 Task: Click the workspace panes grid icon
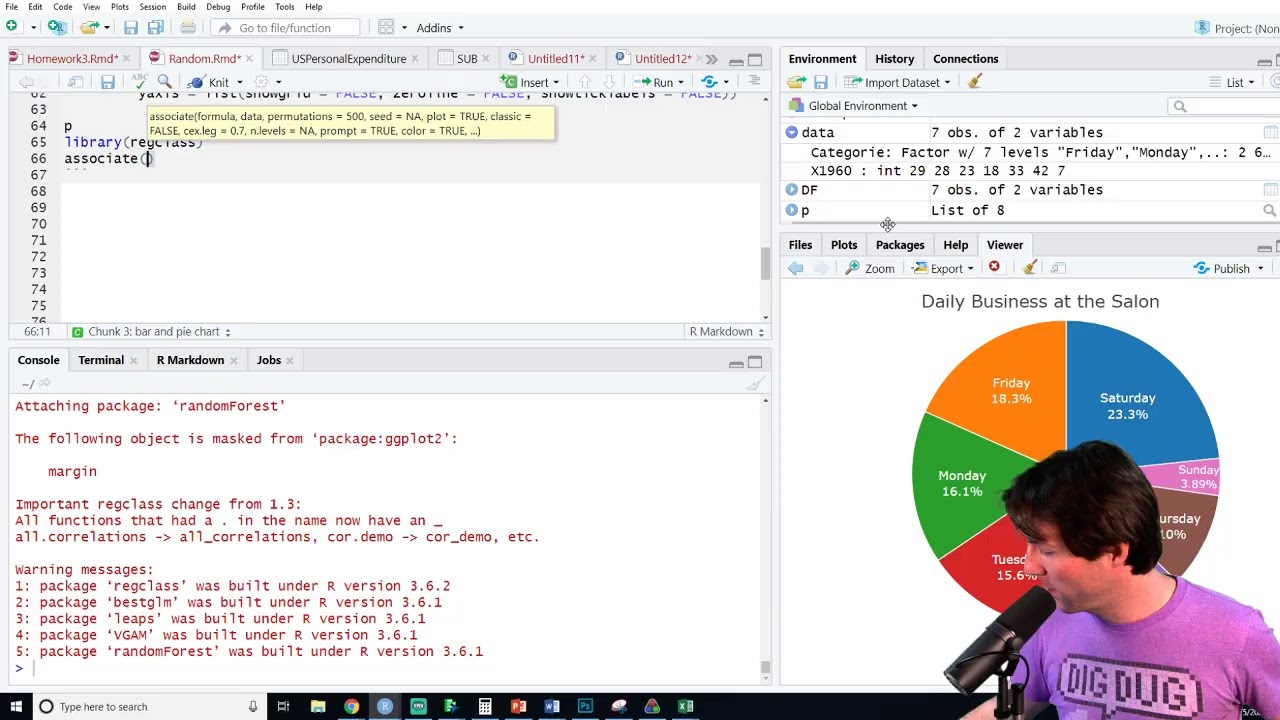386,27
